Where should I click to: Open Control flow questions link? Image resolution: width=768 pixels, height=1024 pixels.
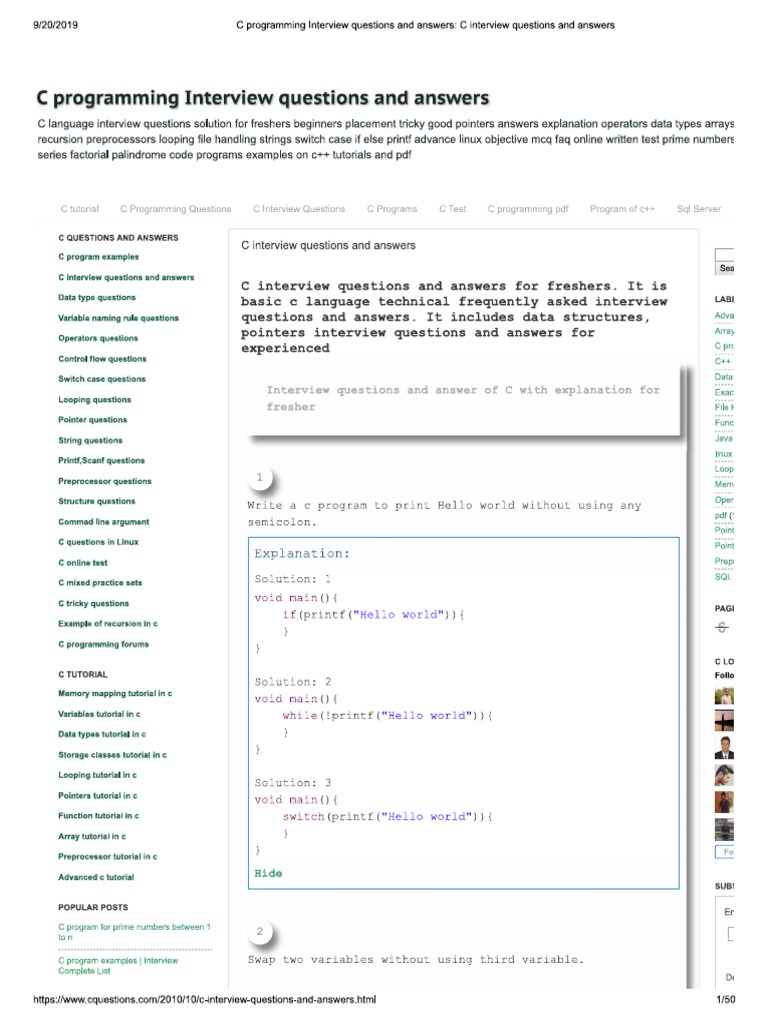[x=103, y=359]
